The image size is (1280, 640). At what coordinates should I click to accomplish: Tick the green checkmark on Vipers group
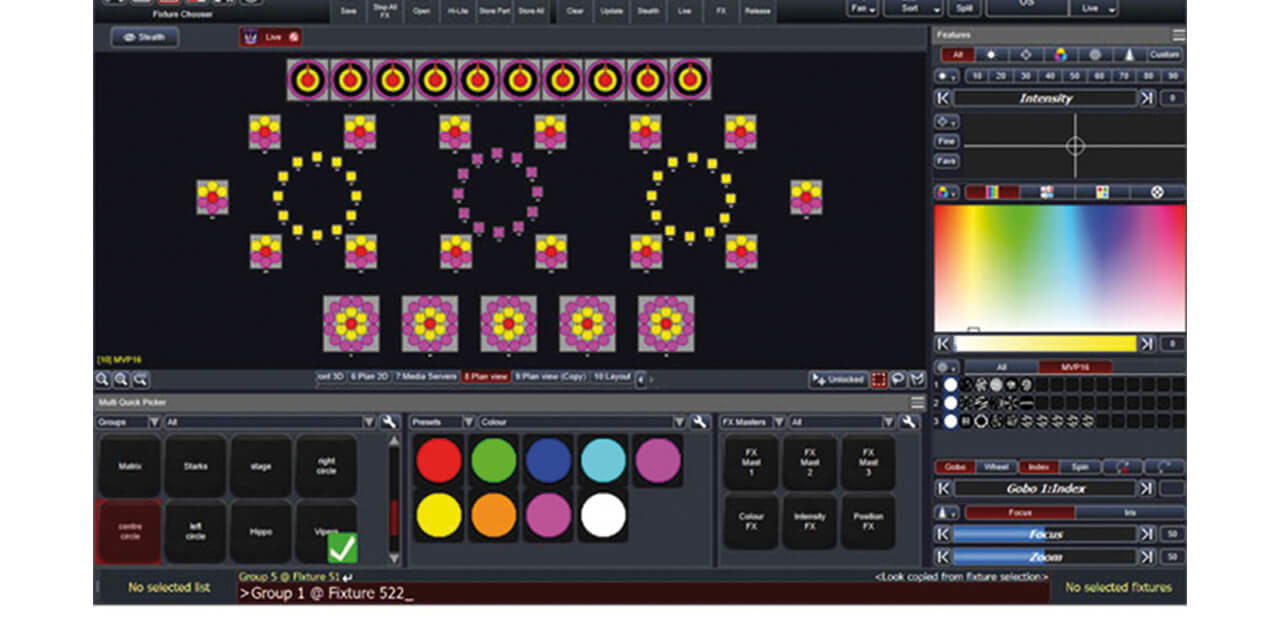(x=342, y=548)
